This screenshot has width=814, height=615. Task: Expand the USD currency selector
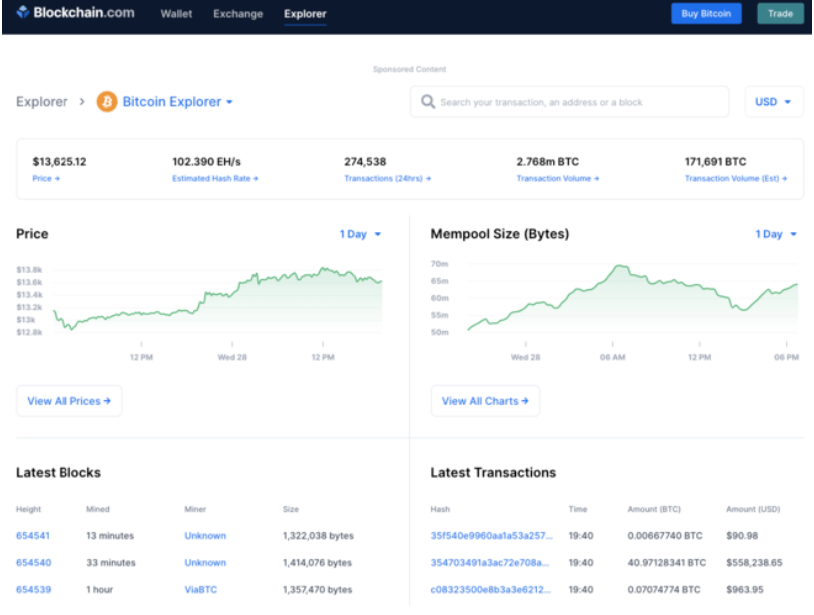pos(773,102)
